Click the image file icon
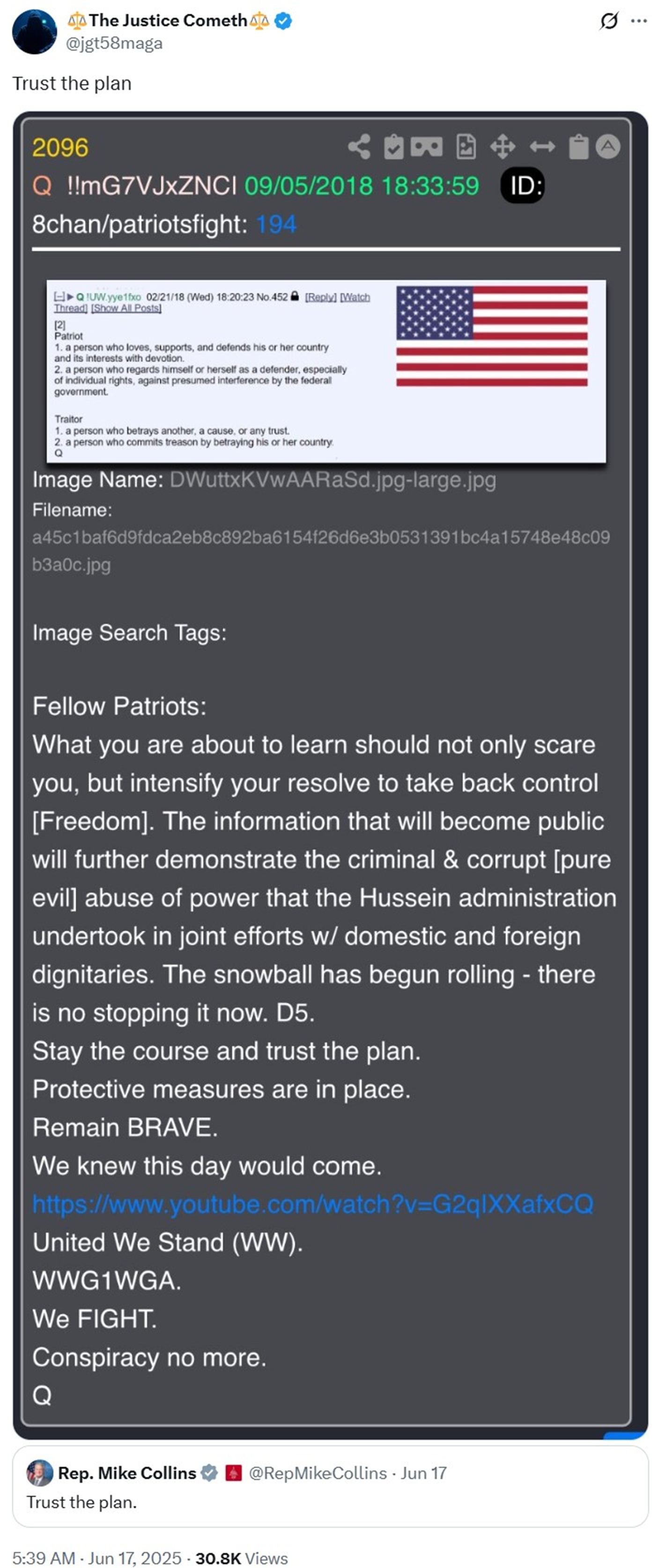Image resolution: width=658 pixels, height=1568 pixels. click(x=466, y=147)
